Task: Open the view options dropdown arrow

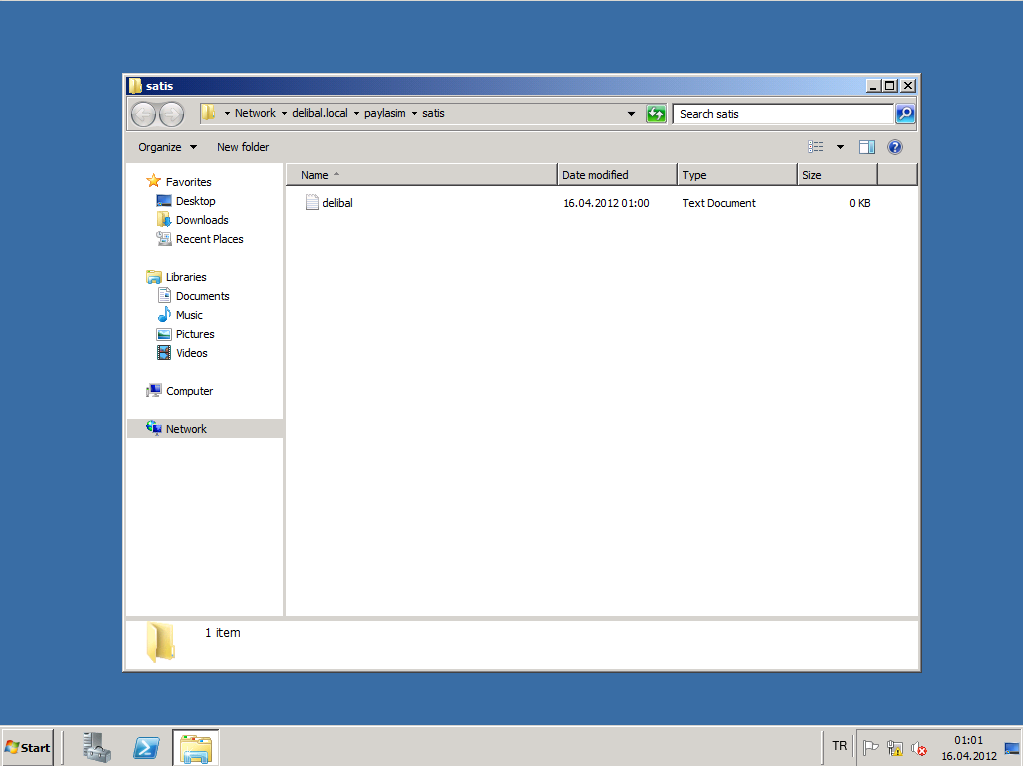Action: click(x=840, y=147)
